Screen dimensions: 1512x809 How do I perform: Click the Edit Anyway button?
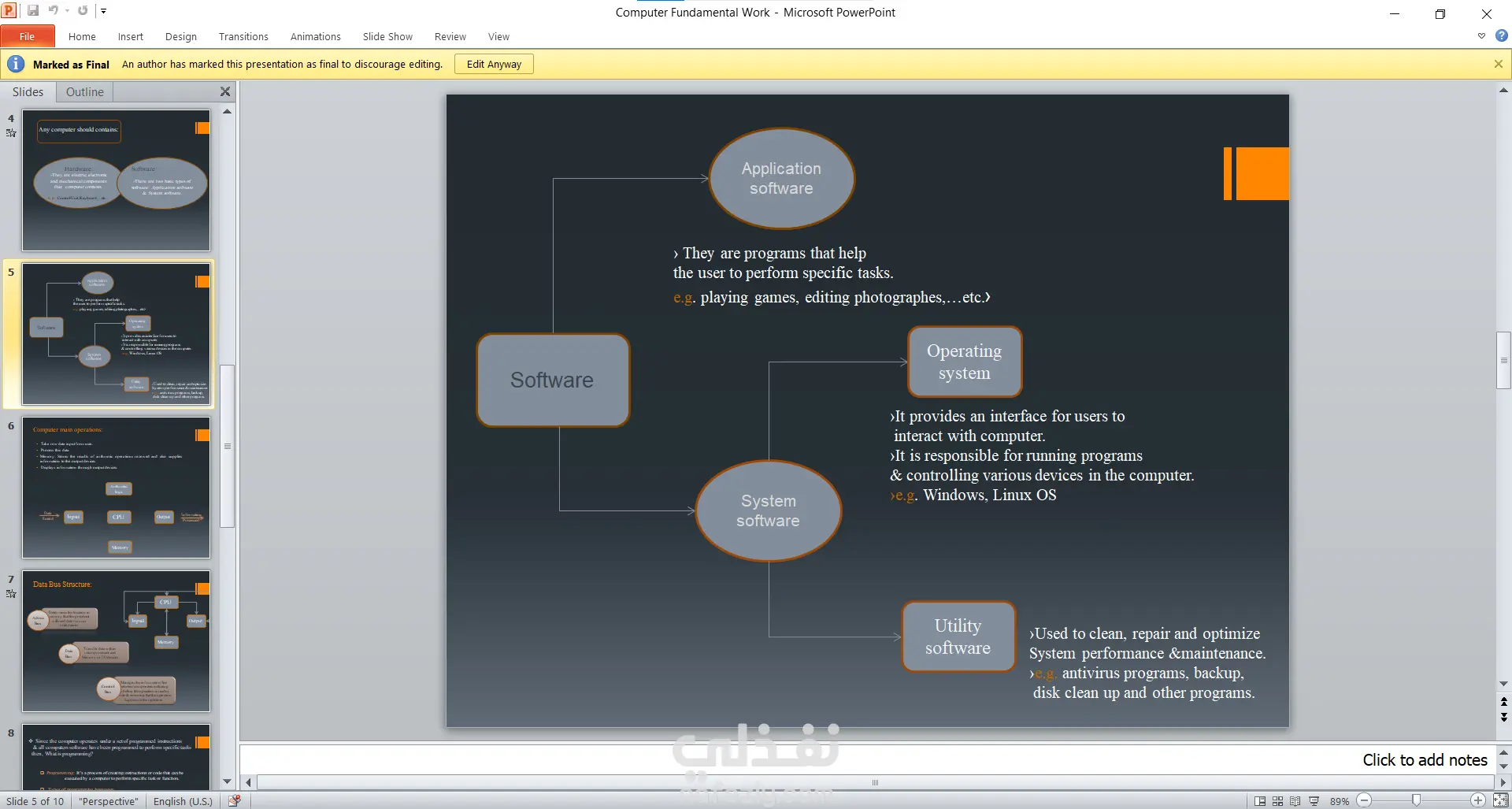(494, 64)
